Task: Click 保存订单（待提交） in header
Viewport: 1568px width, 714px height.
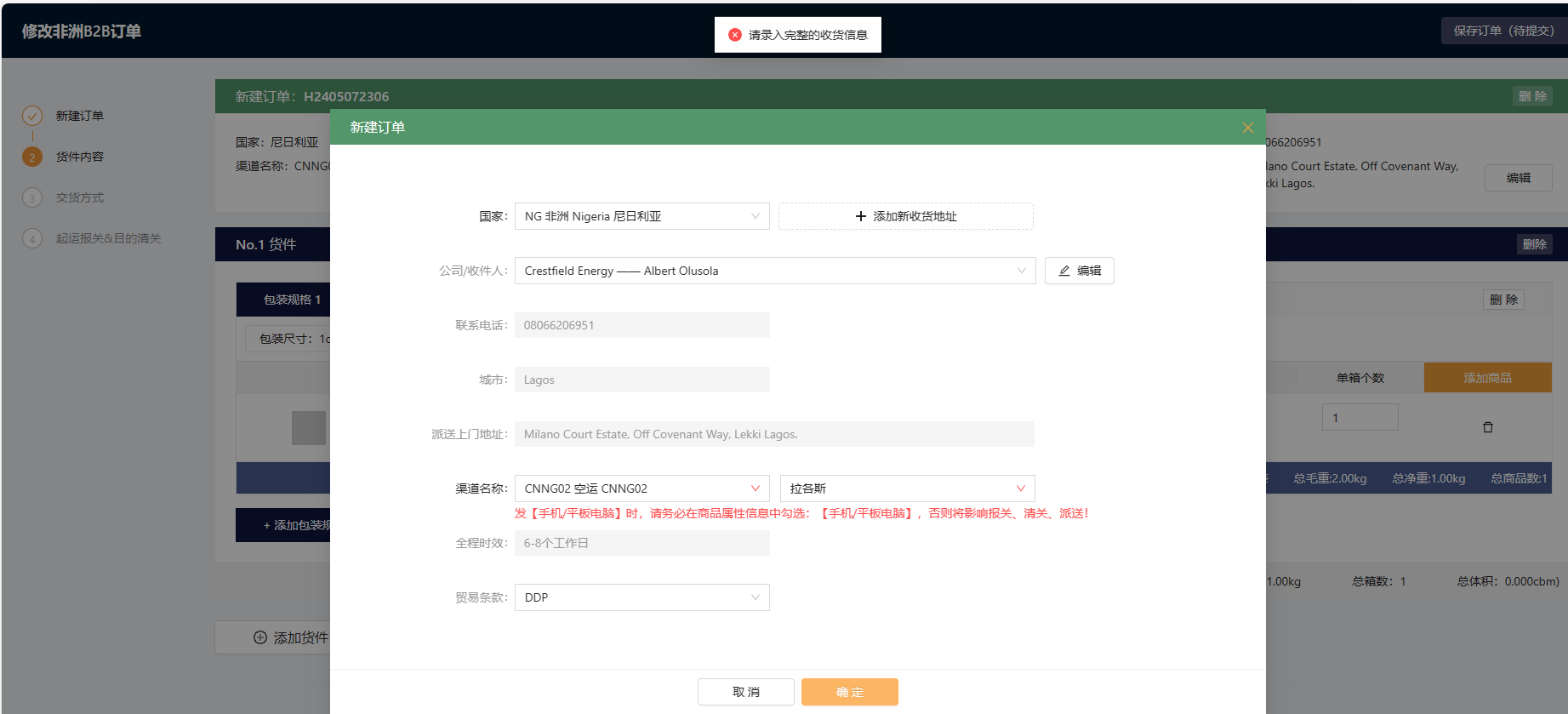Action: [1502, 31]
